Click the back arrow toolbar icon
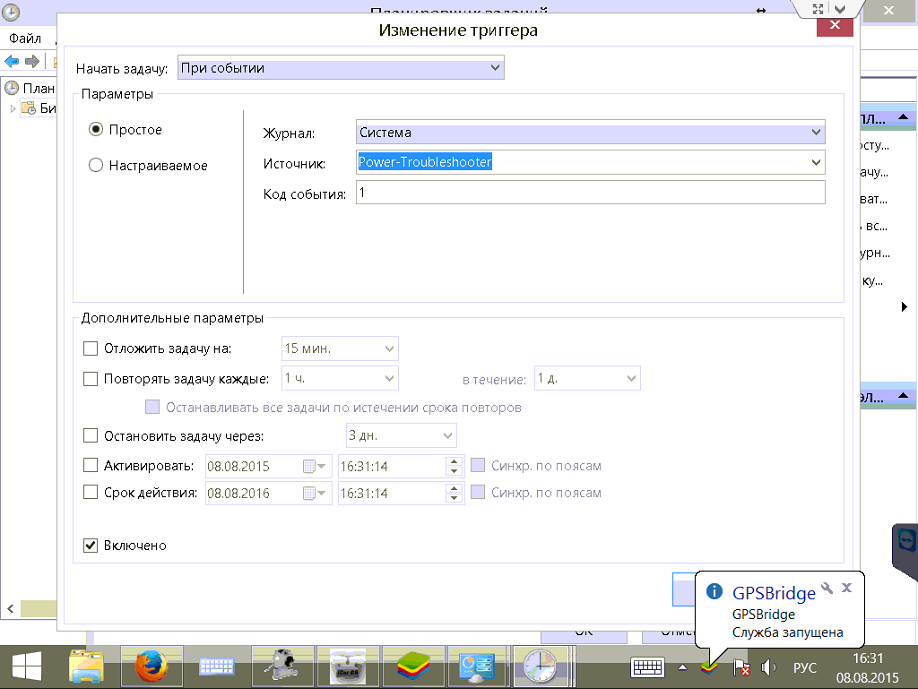The height and width of the screenshot is (689, 918). (12, 62)
